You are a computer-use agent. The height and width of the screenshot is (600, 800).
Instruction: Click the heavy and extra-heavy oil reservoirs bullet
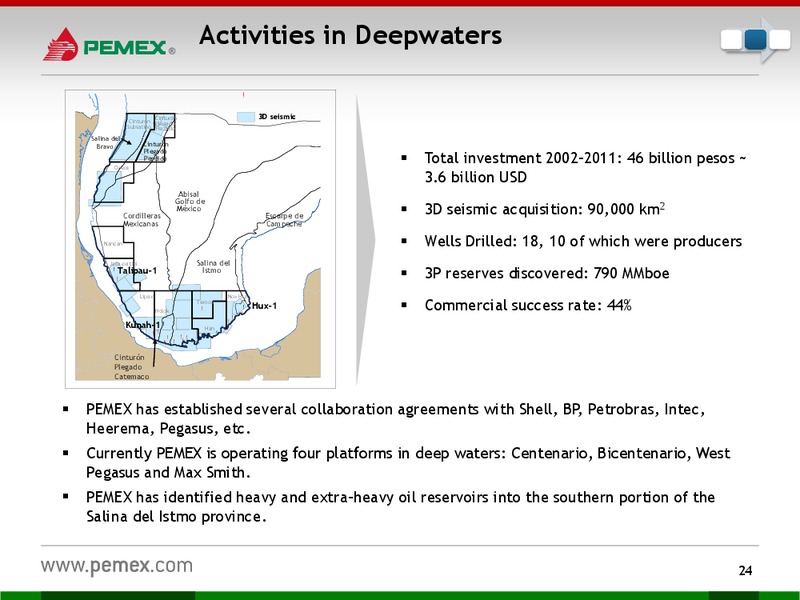pos(401,507)
